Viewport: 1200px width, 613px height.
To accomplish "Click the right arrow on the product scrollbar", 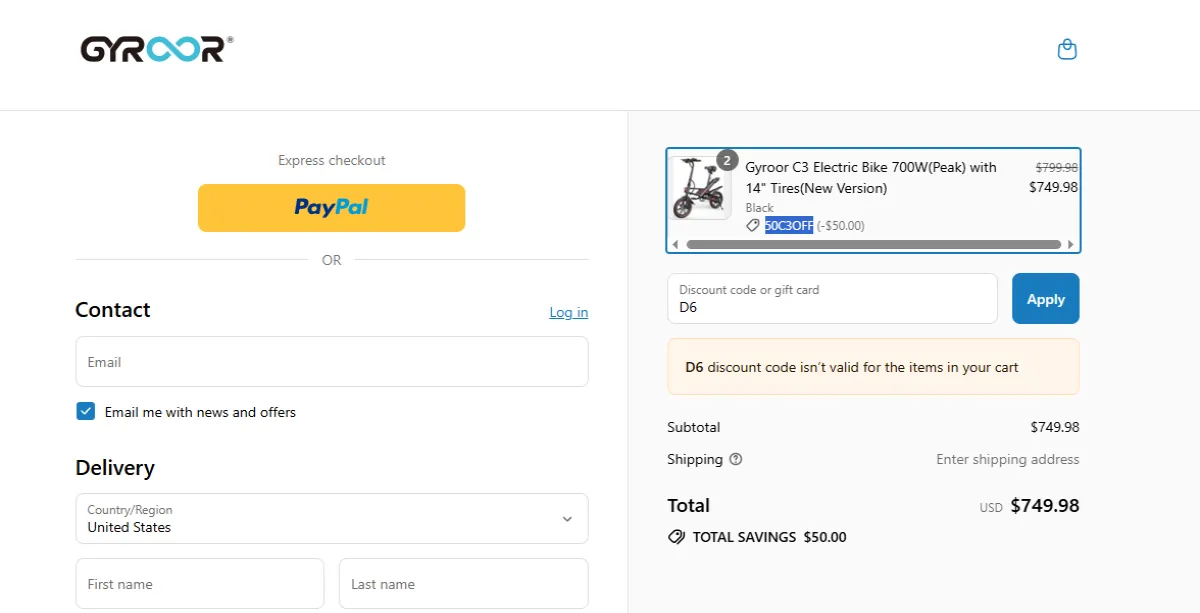I will [x=1069, y=243].
